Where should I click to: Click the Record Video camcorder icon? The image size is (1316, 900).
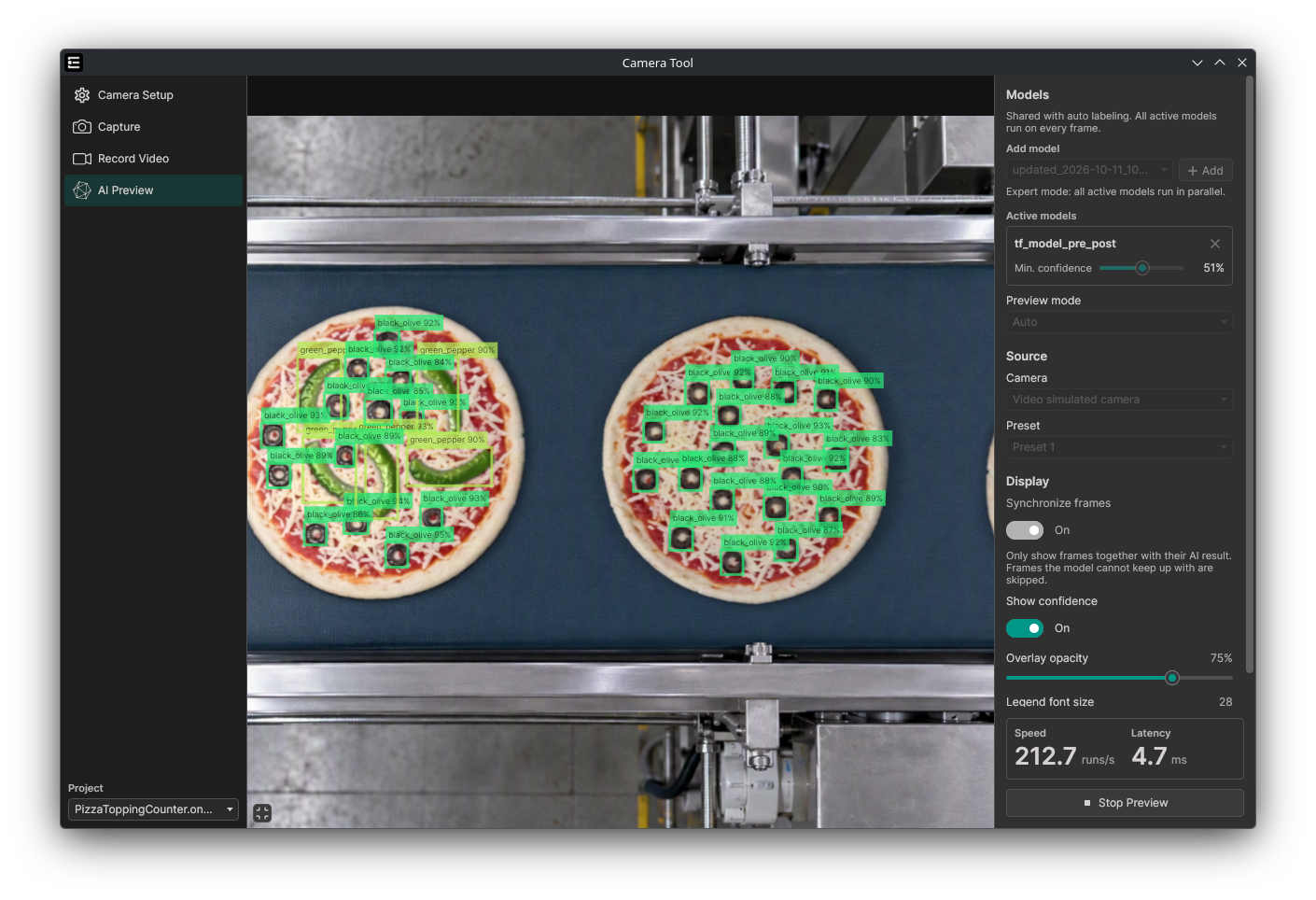pyautogui.click(x=82, y=159)
